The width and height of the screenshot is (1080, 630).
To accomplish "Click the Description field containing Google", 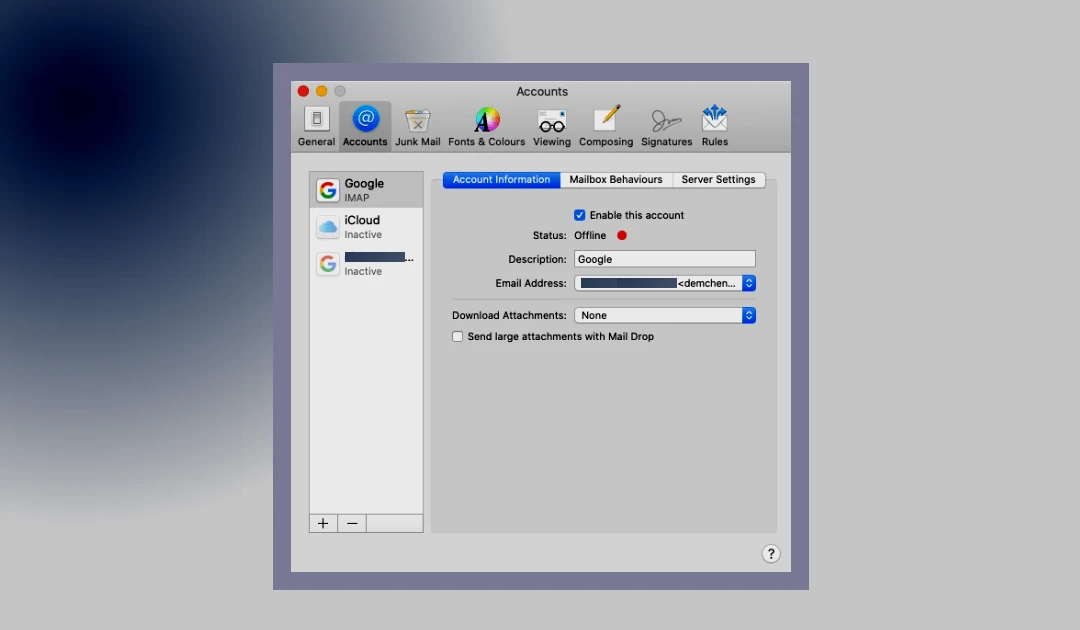I will pyautogui.click(x=665, y=259).
